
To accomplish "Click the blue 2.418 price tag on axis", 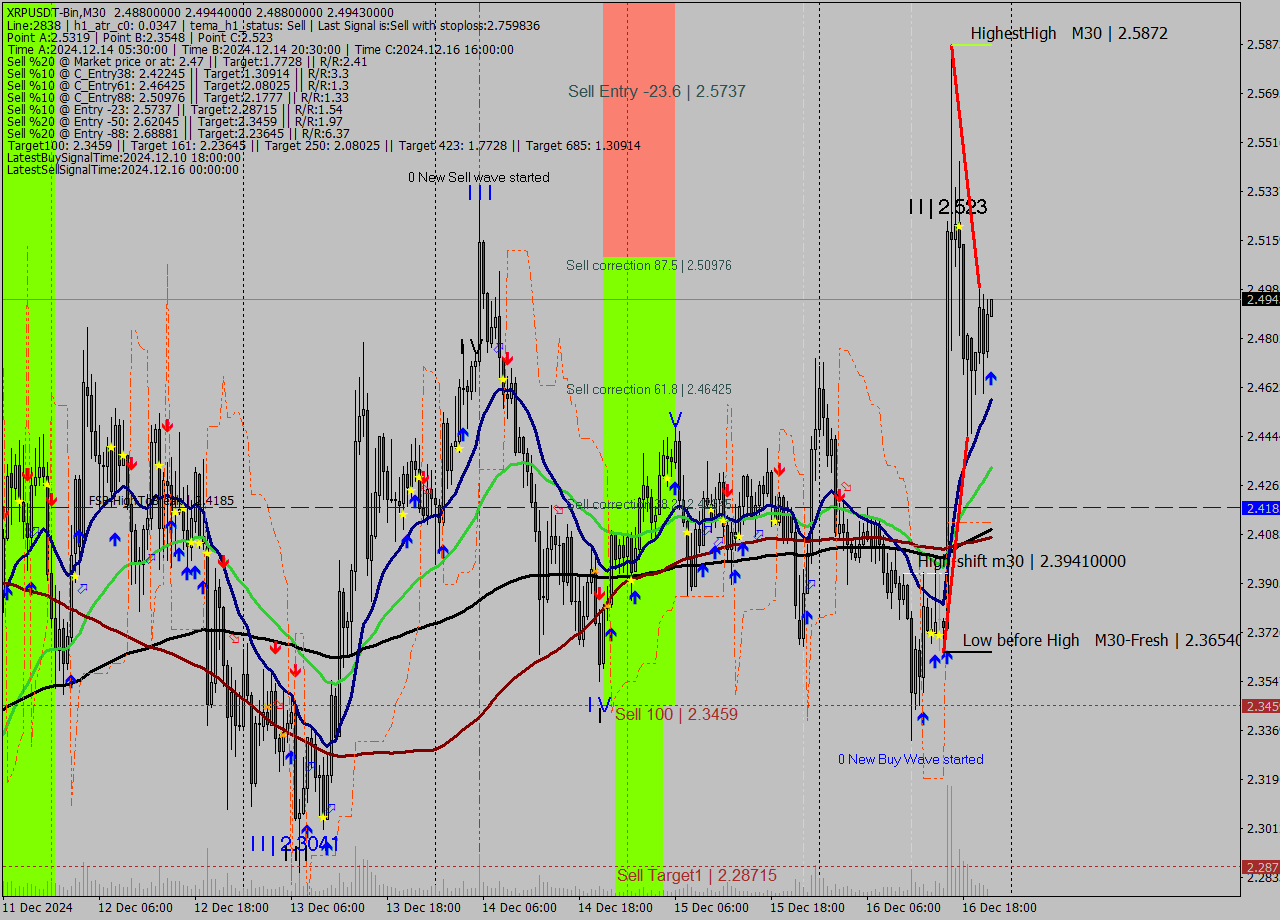I will pos(1260,508).
